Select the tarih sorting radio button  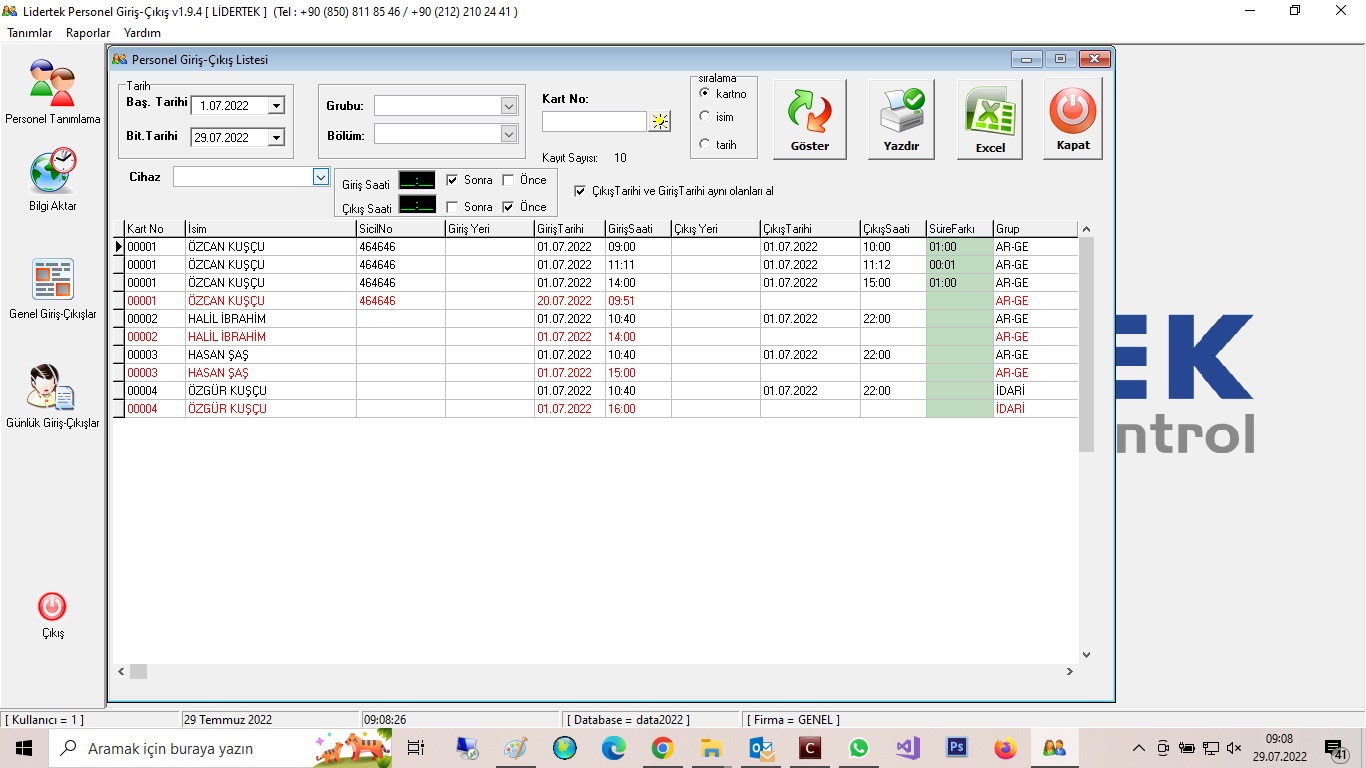pyautogui.click(x=705, y=145)
